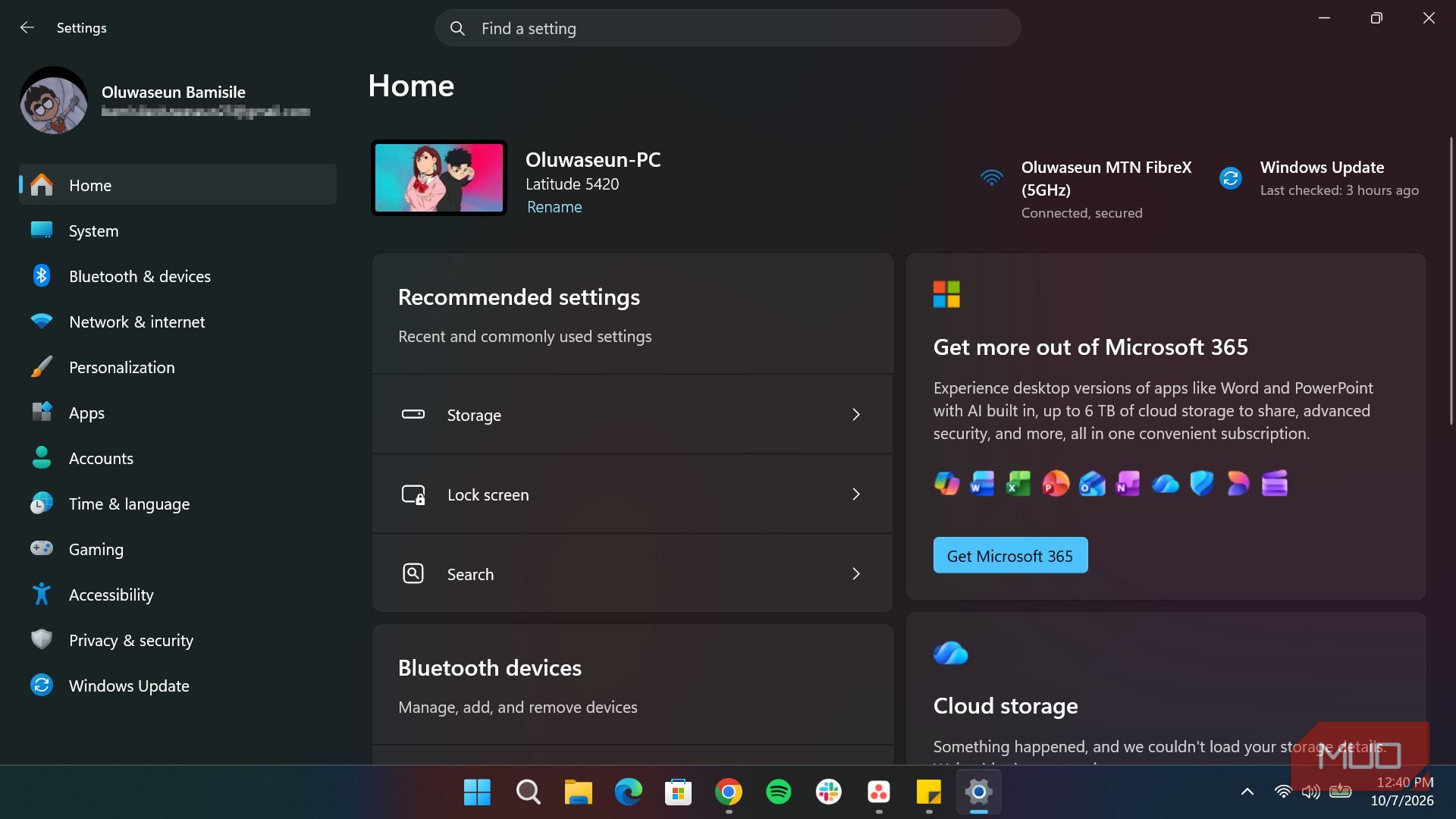Open the Windows Start menu
1456x819 pixels.
tap(477, 792)
